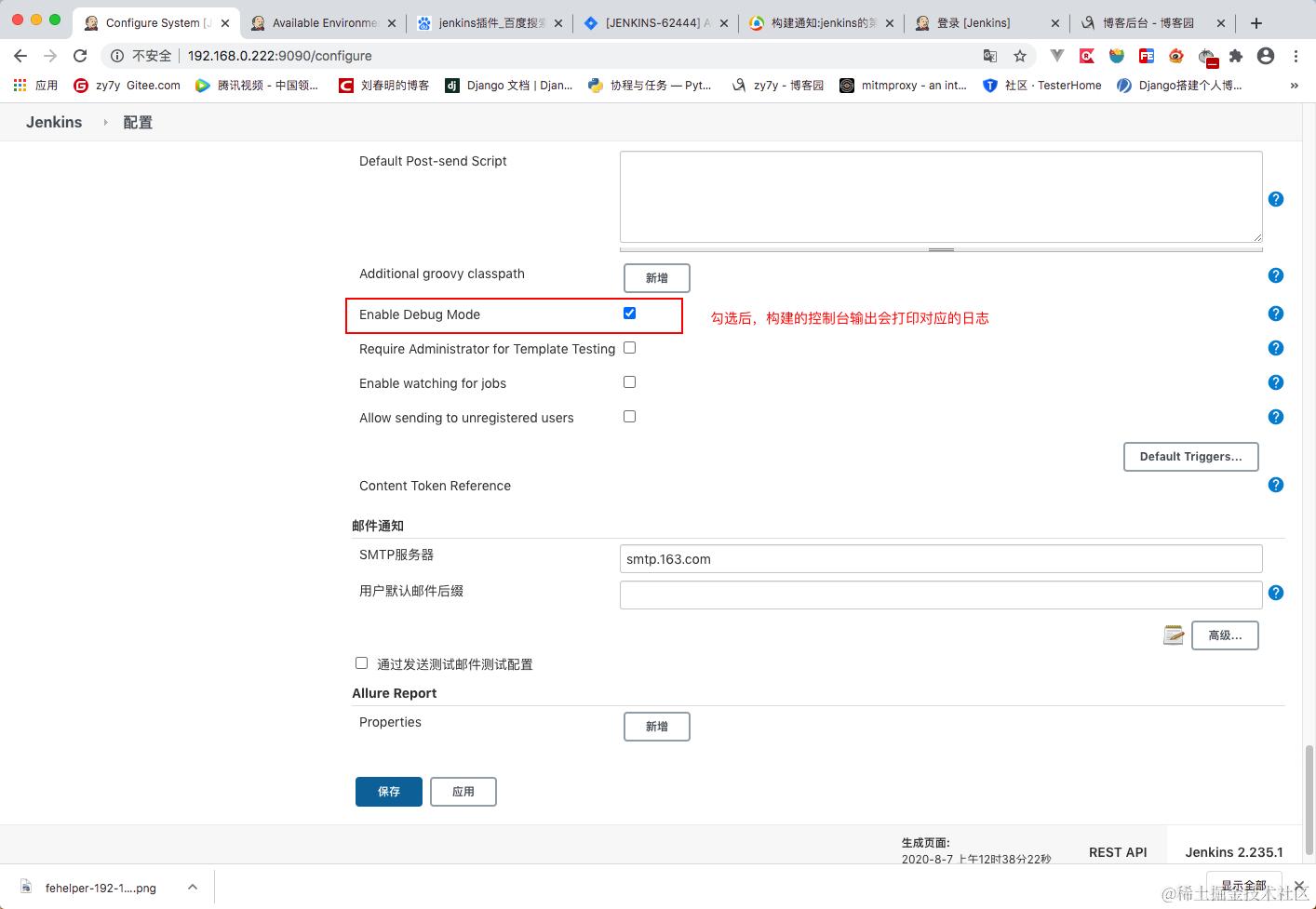The height and width of the screenshot is (909, 1316).
Task: Focus the Default Post-send Script textarea
Action: click(941, 197)
